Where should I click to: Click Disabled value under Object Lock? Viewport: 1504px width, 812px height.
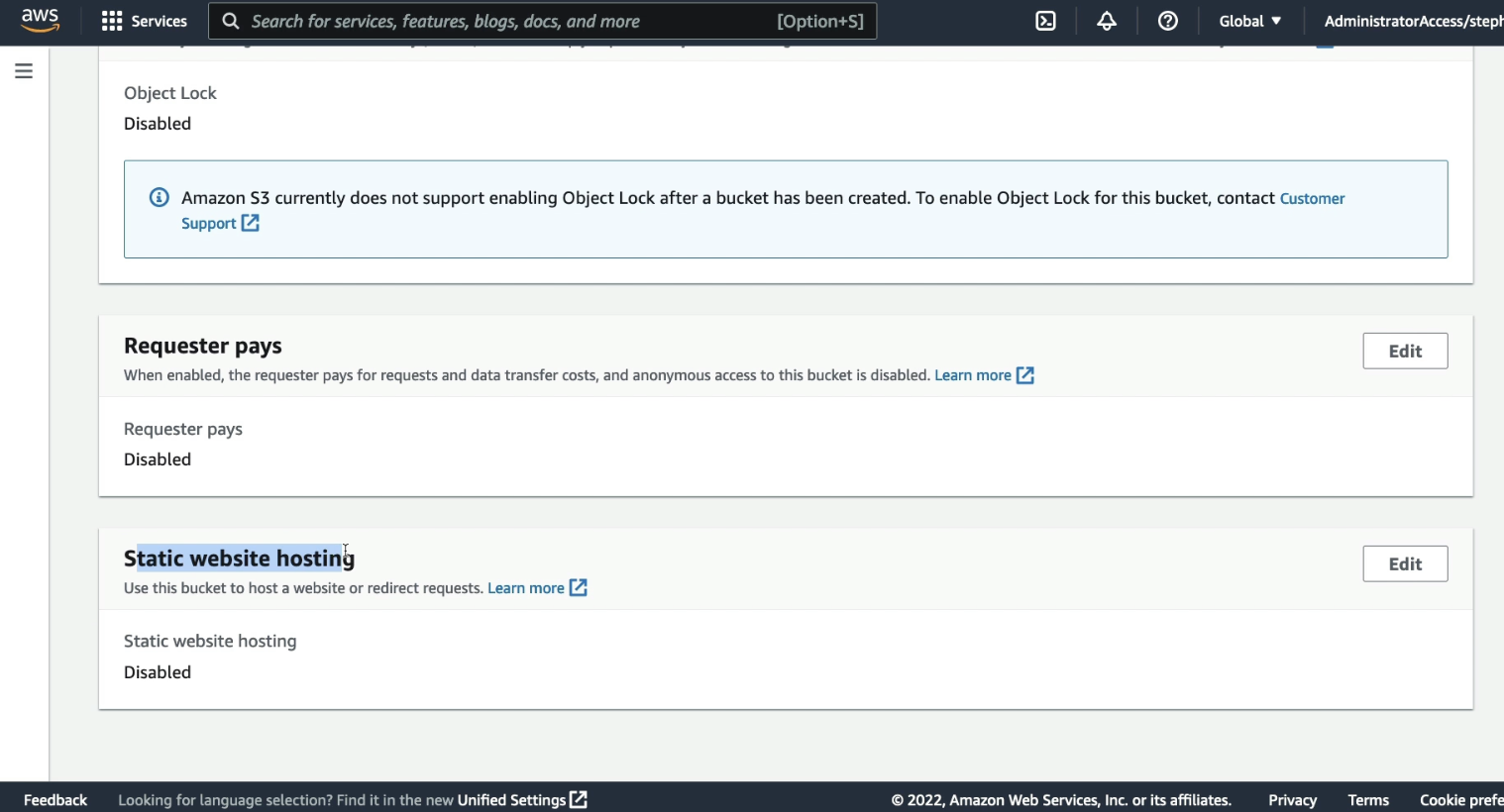[x=158, y=124]
